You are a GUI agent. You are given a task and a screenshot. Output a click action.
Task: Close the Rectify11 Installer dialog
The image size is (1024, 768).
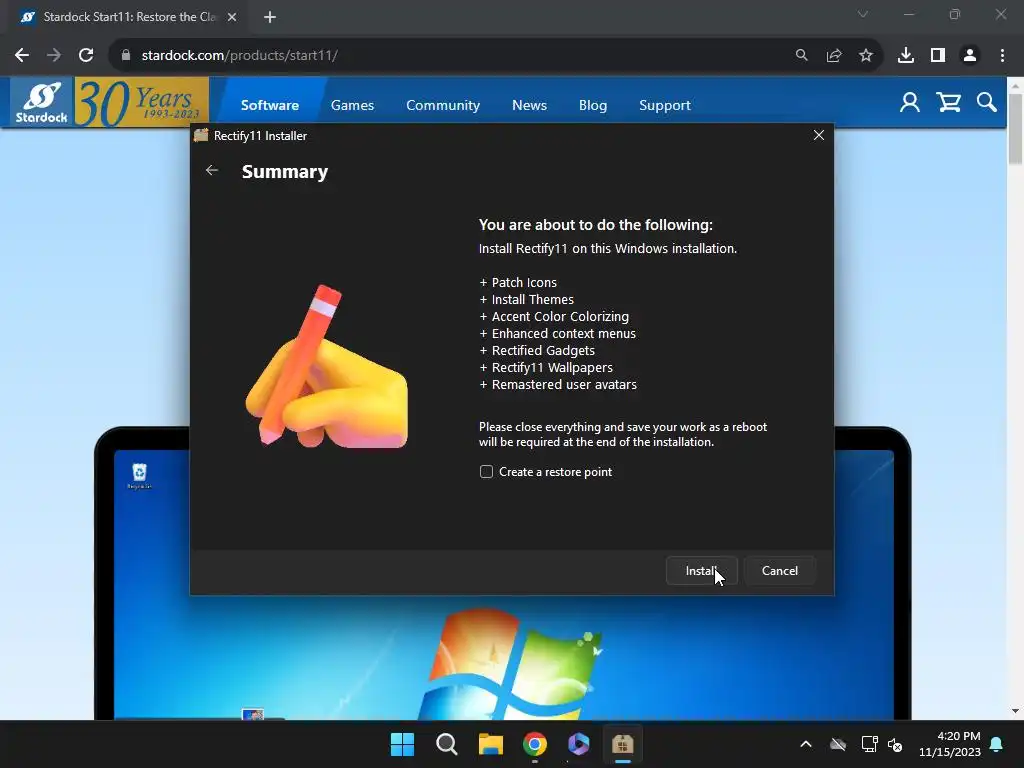pos(818,135)
